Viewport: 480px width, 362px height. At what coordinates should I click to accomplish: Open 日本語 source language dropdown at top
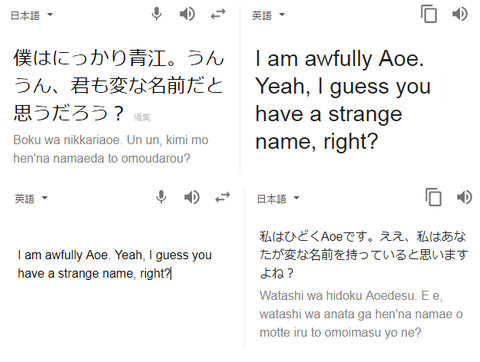coord(32,15)
